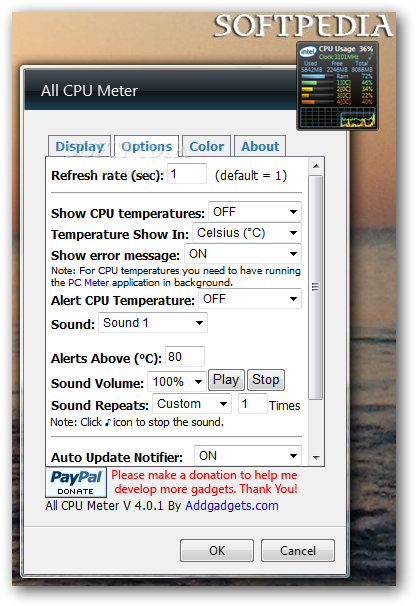The height and width of the screenshot is (606, 416).
Task: Follow the PC Meter link
Action: pos(89,283)
